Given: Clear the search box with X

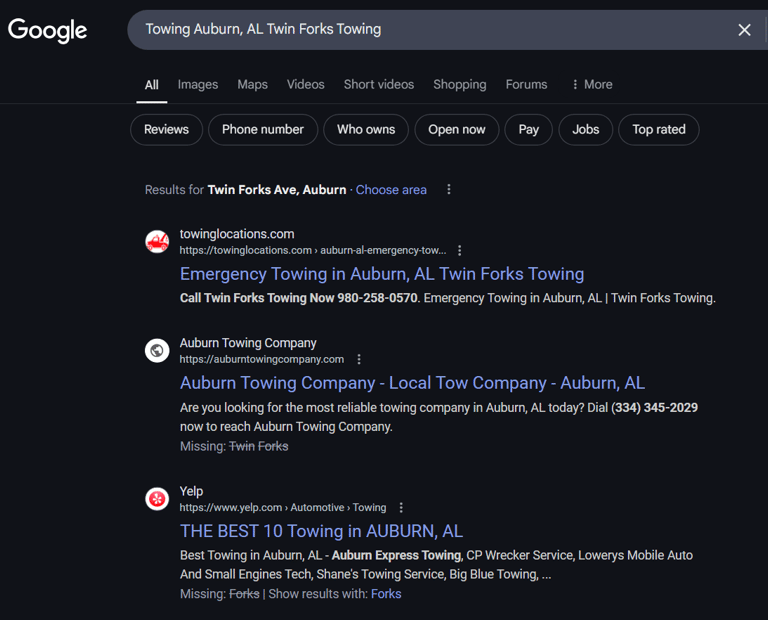Looking at the screenshot, I should point(744,30).
